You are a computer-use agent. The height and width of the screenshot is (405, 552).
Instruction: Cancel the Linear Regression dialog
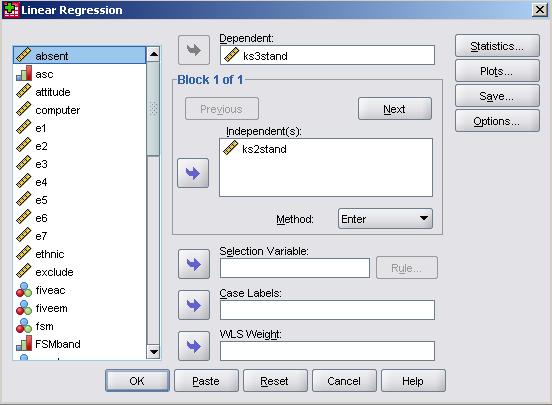344,381
